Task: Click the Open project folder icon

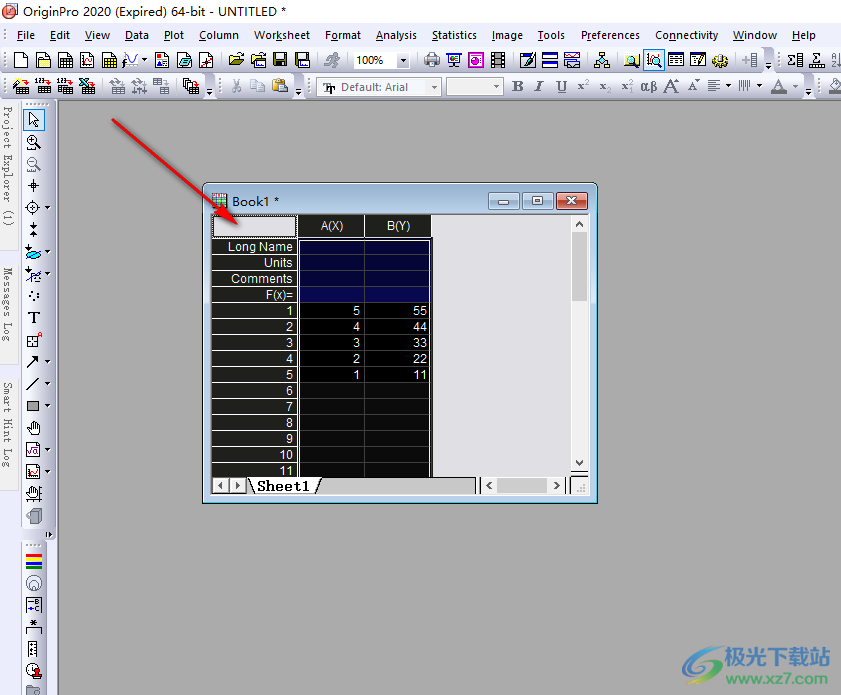Action: [x=237, y=60]
